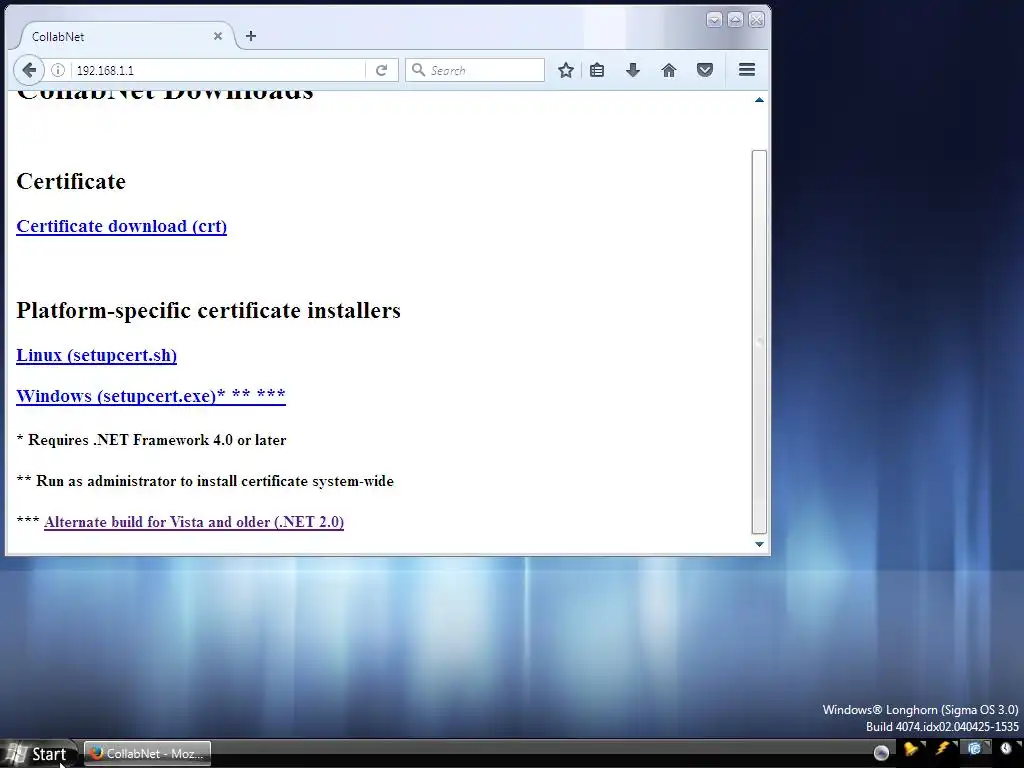
Task: Click the search magnifier icon
Action: (x=419, y=69)
